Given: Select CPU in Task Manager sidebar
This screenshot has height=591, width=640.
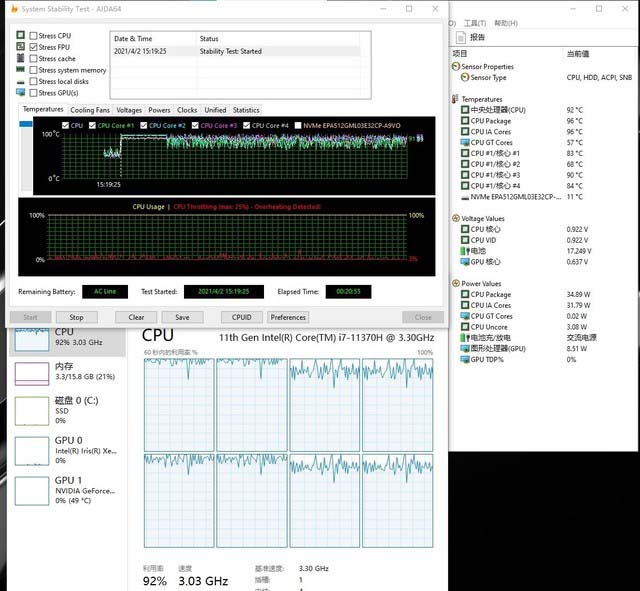Looking at the screenshot, I should click(67, 340).
